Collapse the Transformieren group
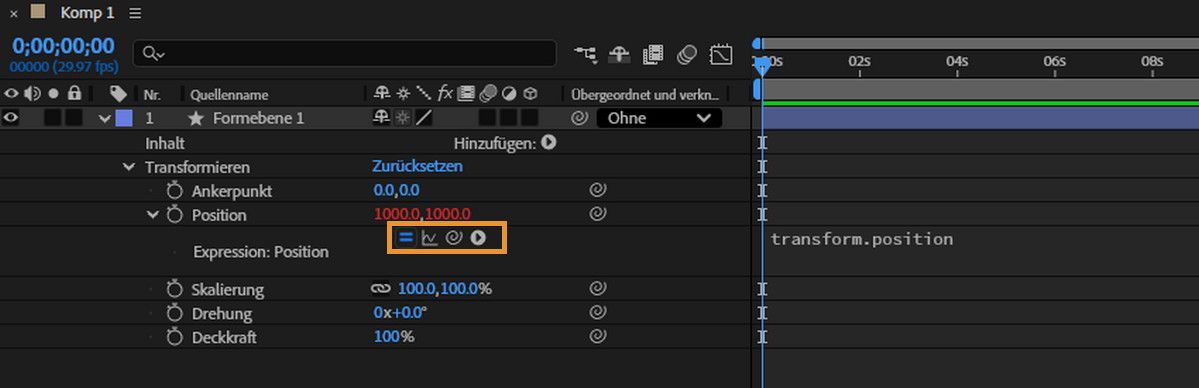This screenshot has height=388, width=1199. [x=128, y=166]
